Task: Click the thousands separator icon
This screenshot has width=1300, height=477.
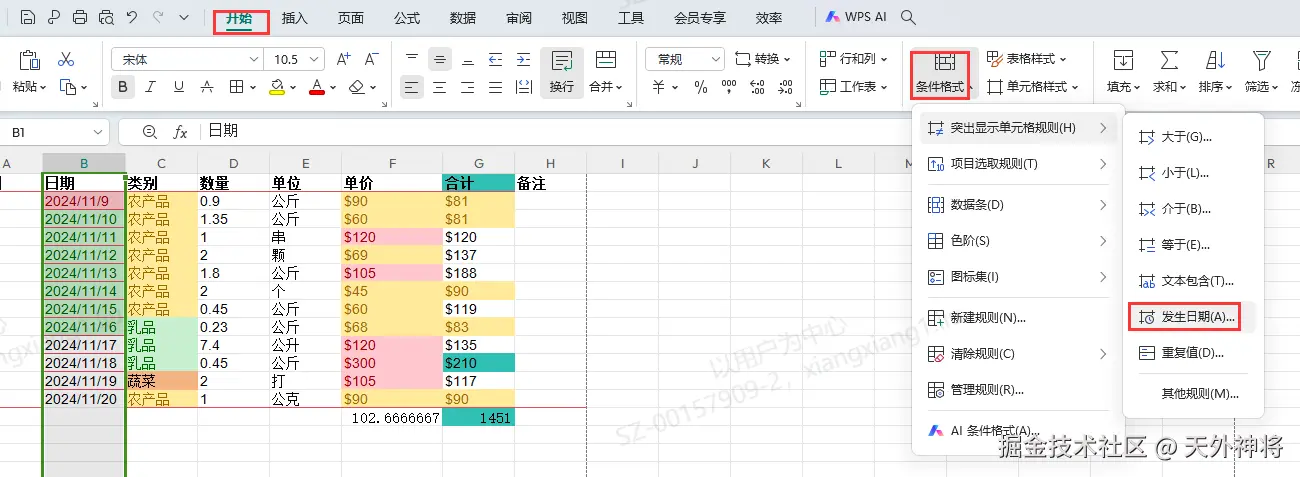Action: tap(727, 87)
